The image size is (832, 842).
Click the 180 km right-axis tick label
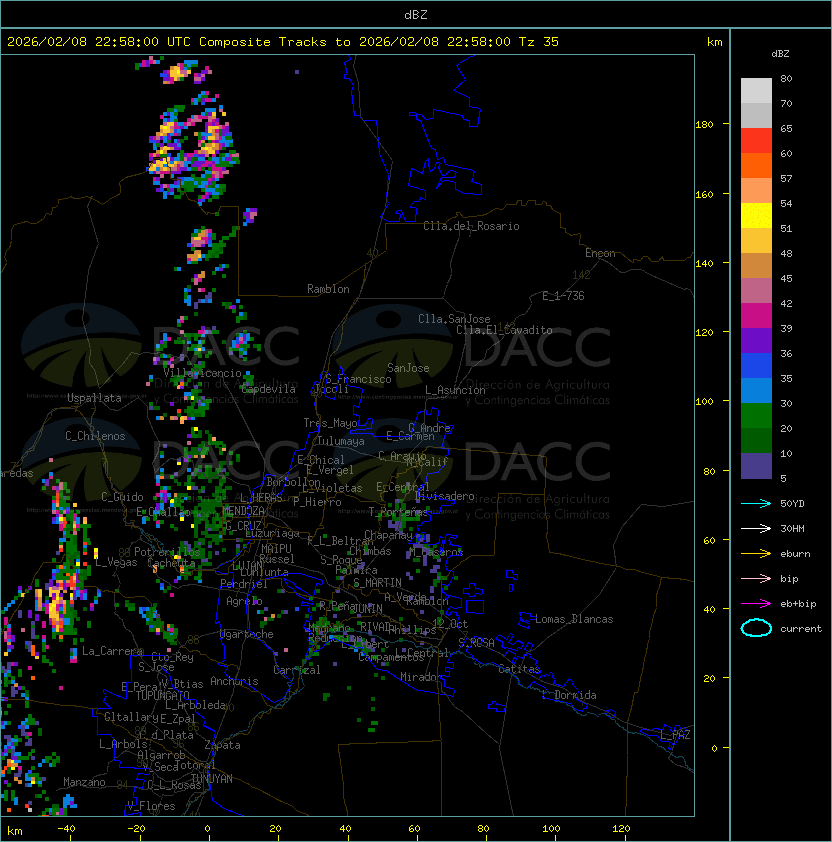point(704,125)
